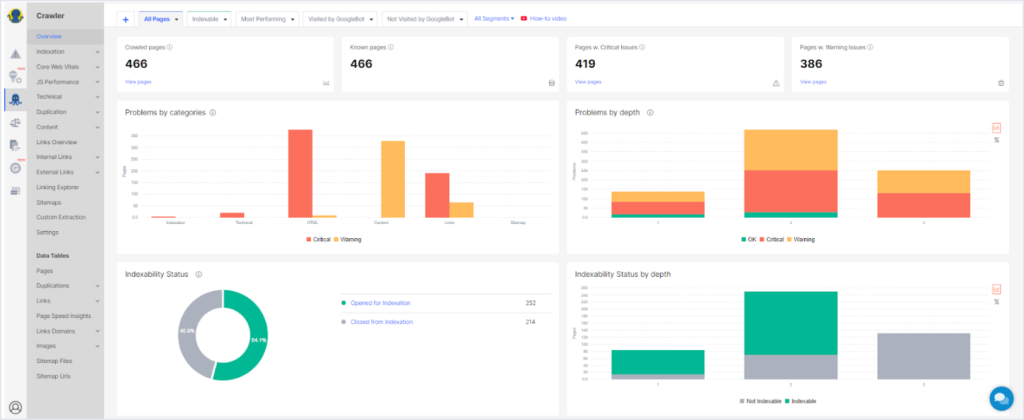Open Links Overview in the sidebar
1024x420 pixels.
pyautogui.click(x=56, y=142)
